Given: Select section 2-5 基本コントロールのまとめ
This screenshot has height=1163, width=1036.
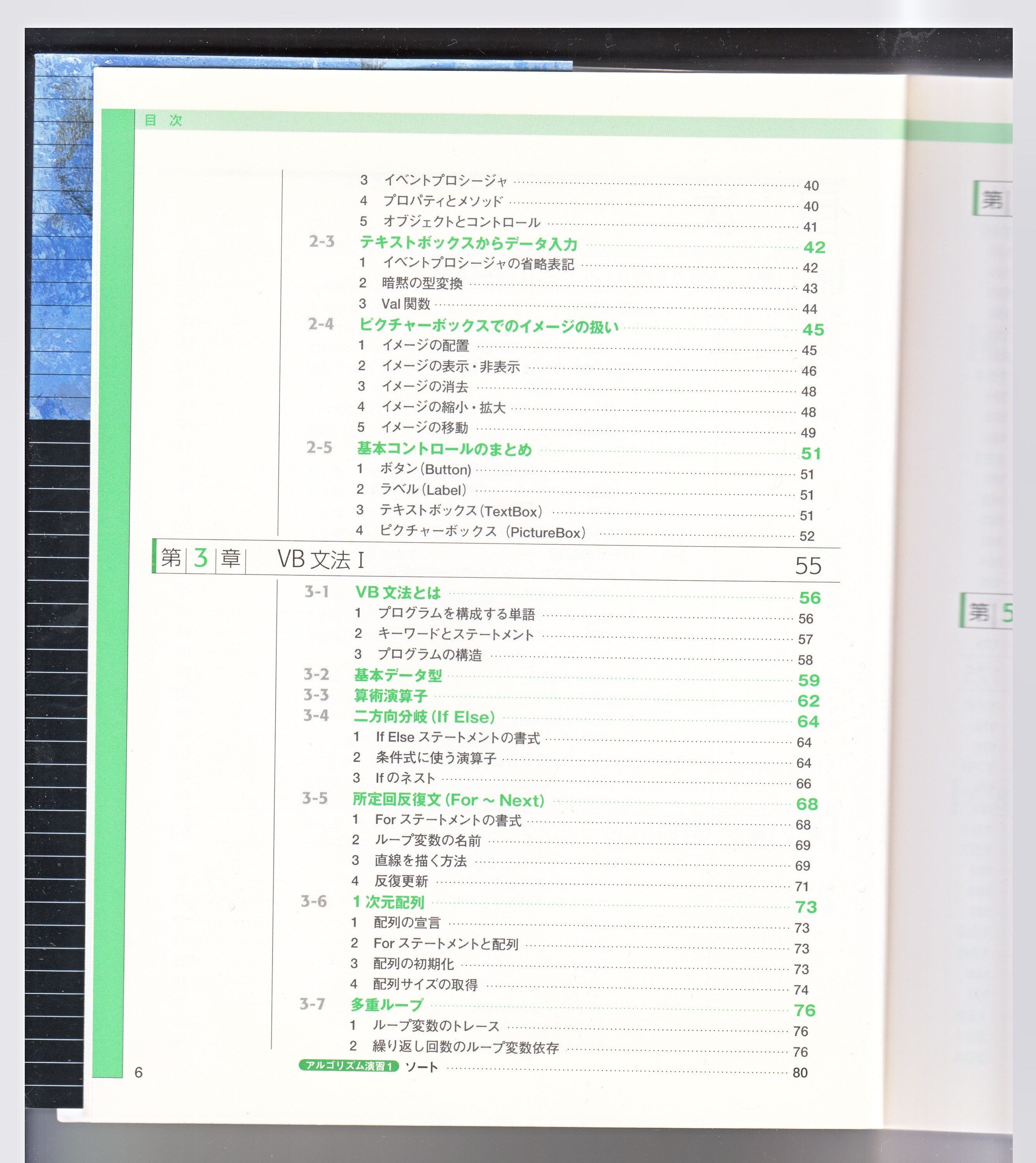Looking at the screenshot, I should 444,449.
